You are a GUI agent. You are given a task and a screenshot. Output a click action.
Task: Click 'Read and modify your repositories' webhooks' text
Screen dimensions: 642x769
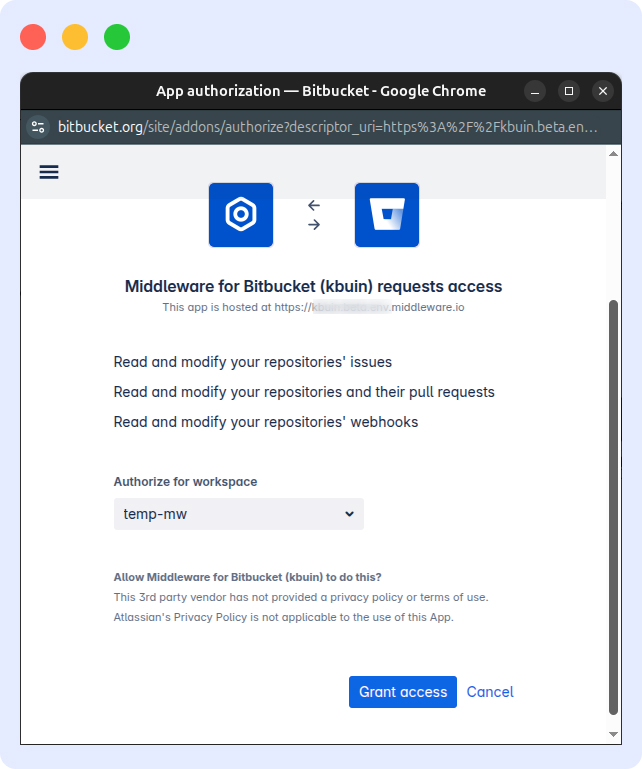[266, 422]
